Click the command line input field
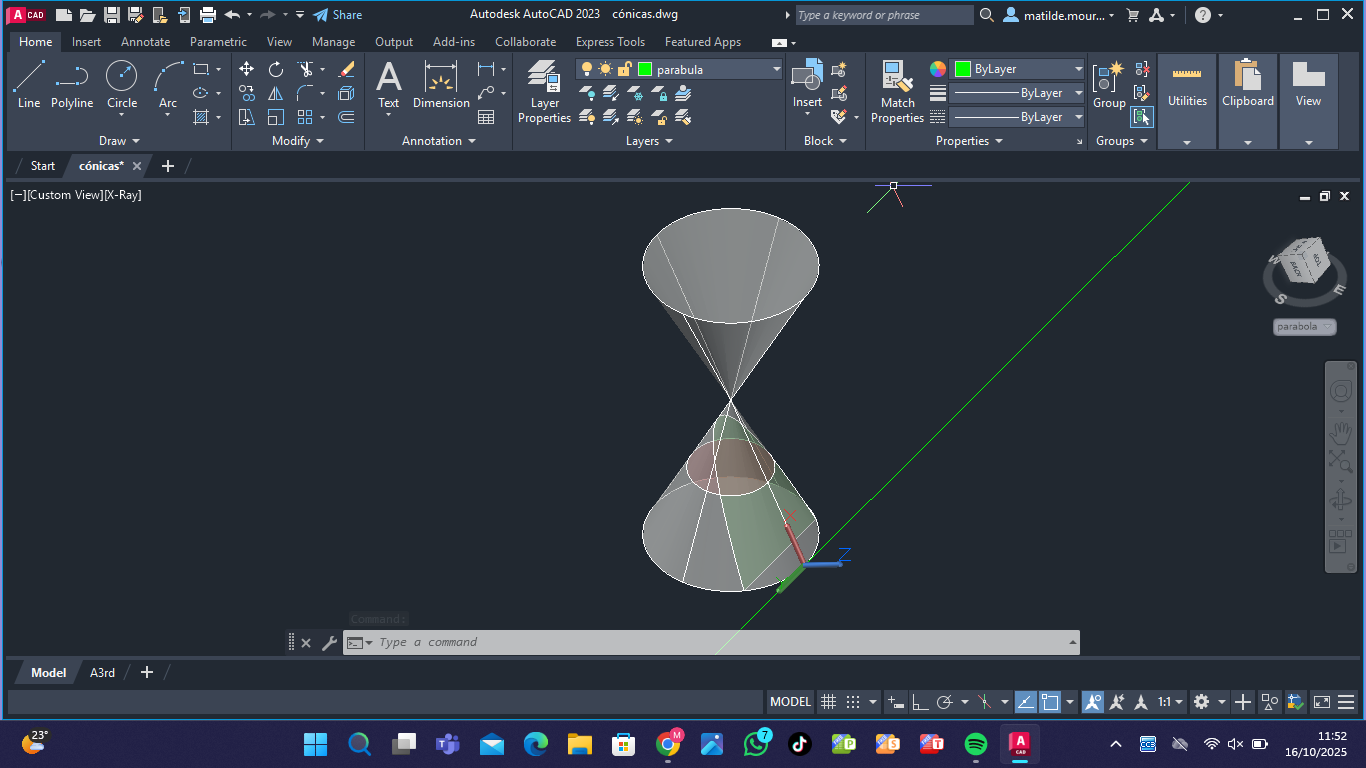The image size is (1366, 768). coord(720,642)
